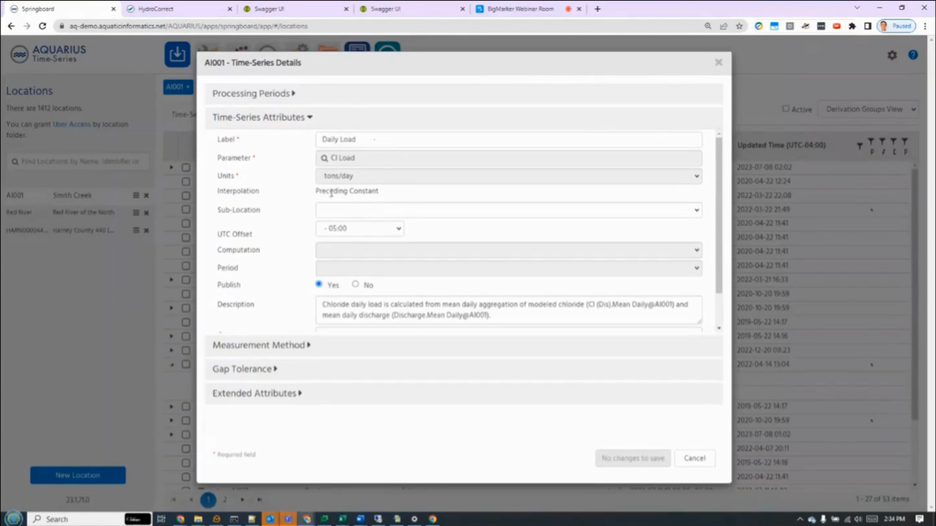
Task: Click the New Location button
Action: 78,475
